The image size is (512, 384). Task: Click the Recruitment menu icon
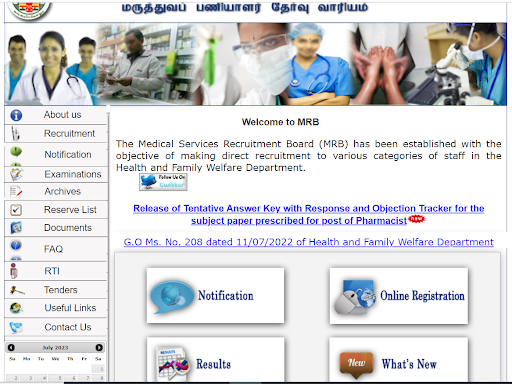15,134
